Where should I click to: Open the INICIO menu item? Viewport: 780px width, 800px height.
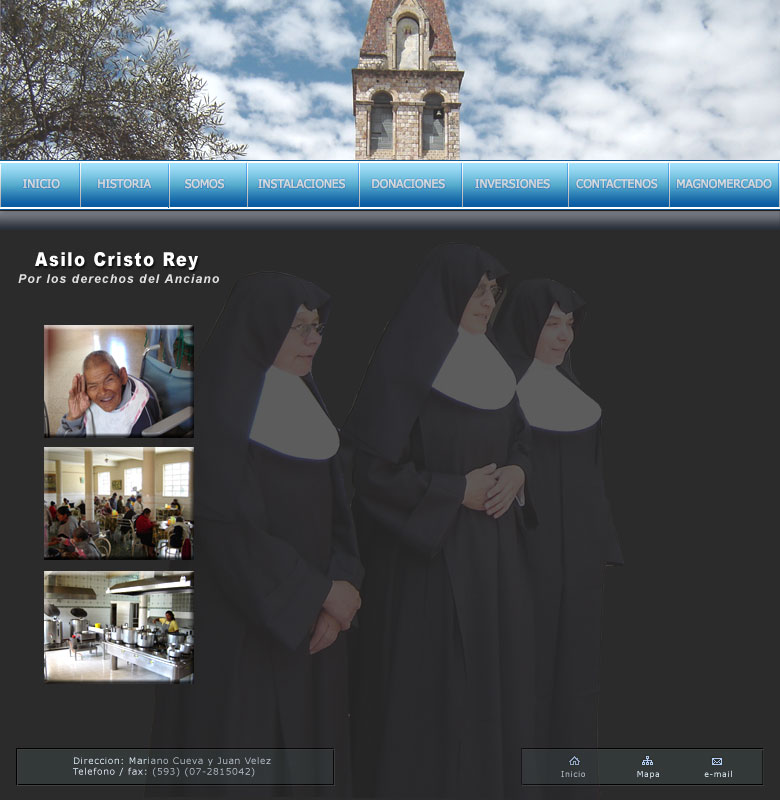click(41, 184)
